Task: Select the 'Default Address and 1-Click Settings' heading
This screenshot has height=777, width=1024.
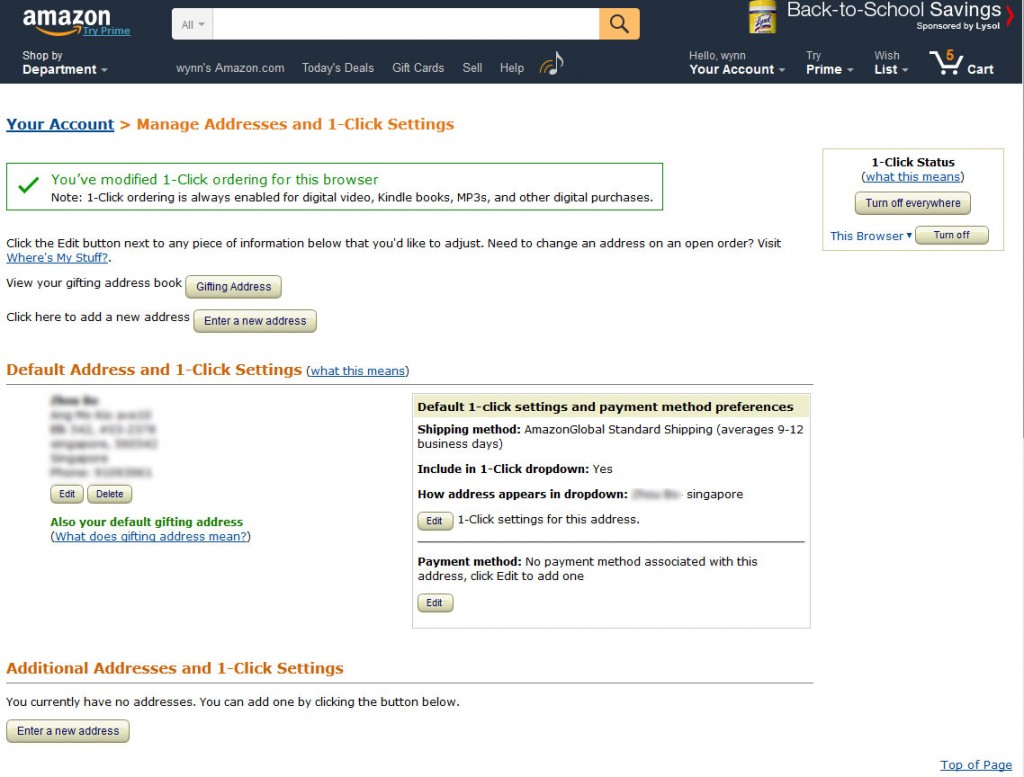Action: coord(154,370)
